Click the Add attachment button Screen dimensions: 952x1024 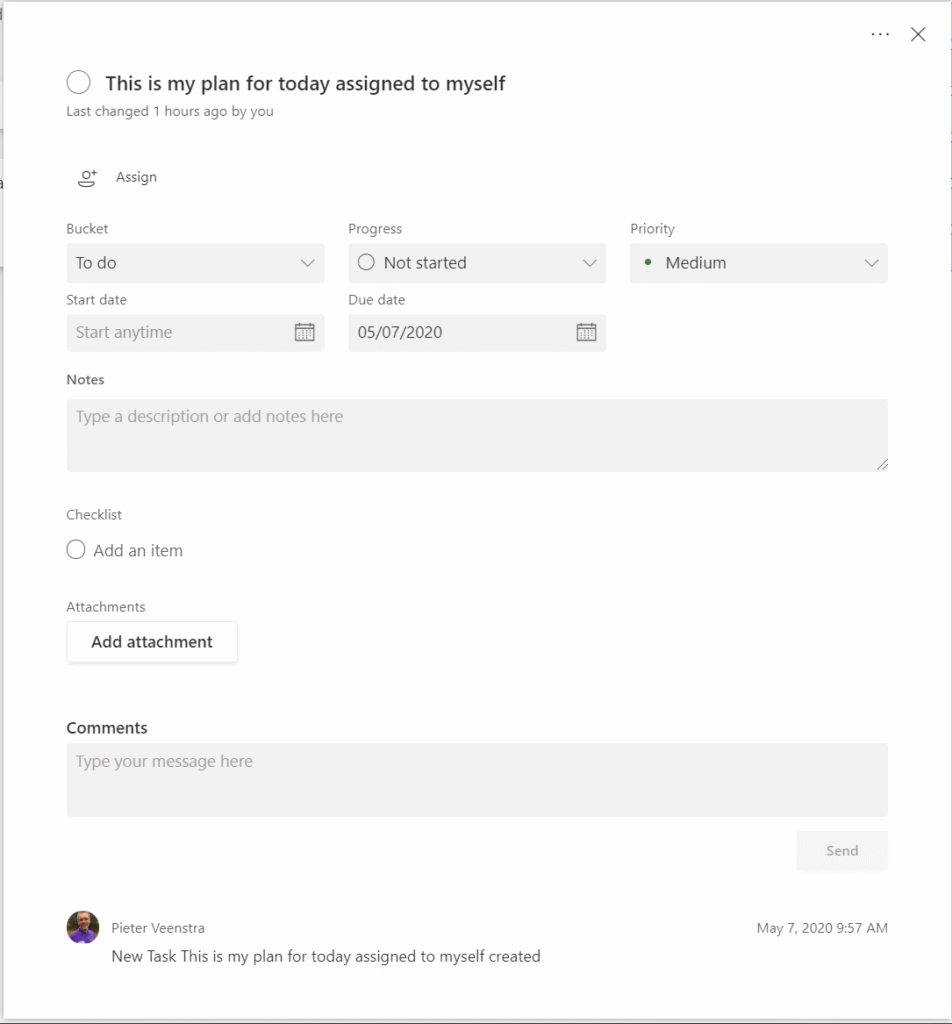click(152, 642)
